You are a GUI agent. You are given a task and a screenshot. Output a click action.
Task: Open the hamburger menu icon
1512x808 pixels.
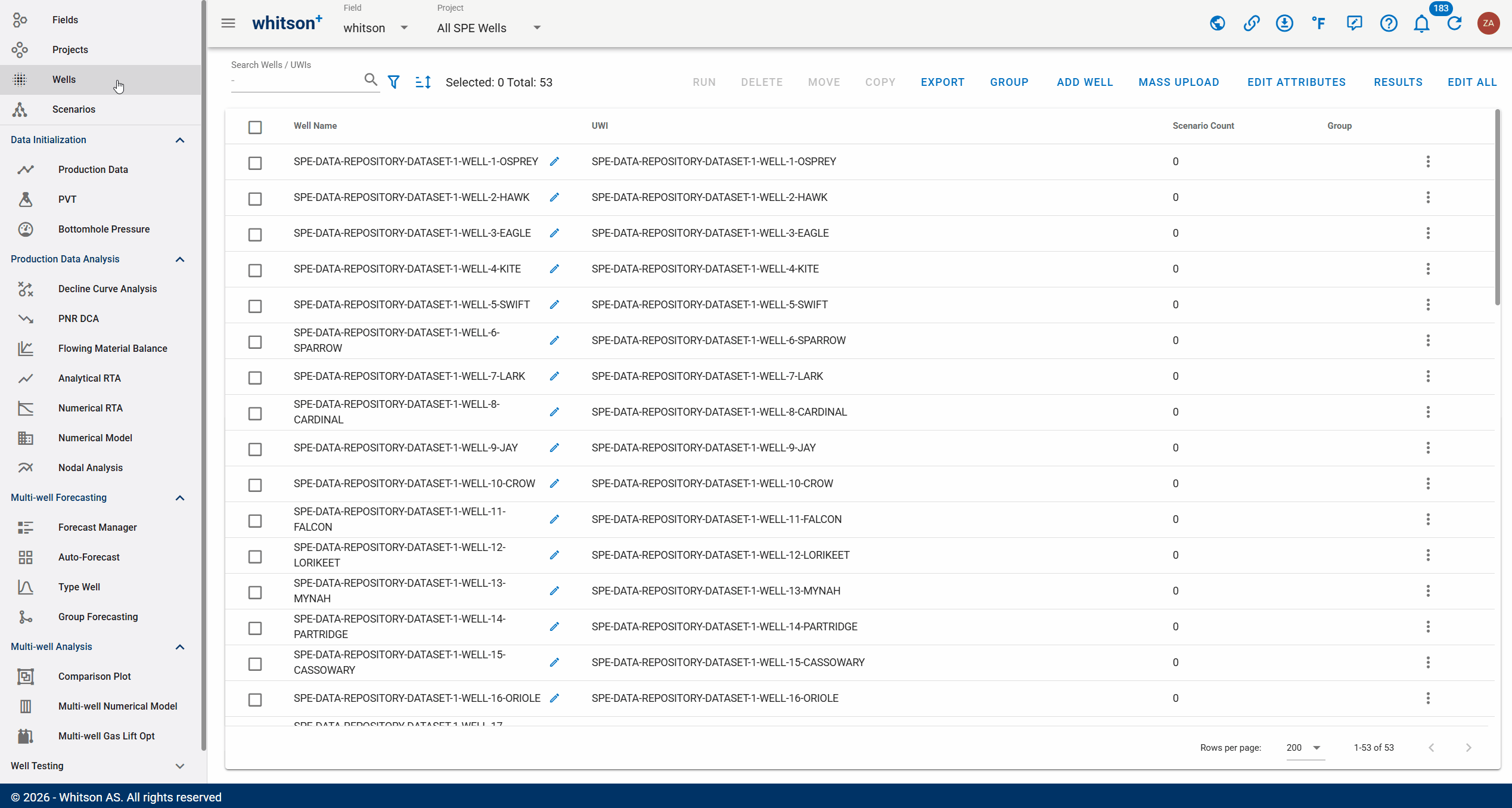tap(228, 23)
